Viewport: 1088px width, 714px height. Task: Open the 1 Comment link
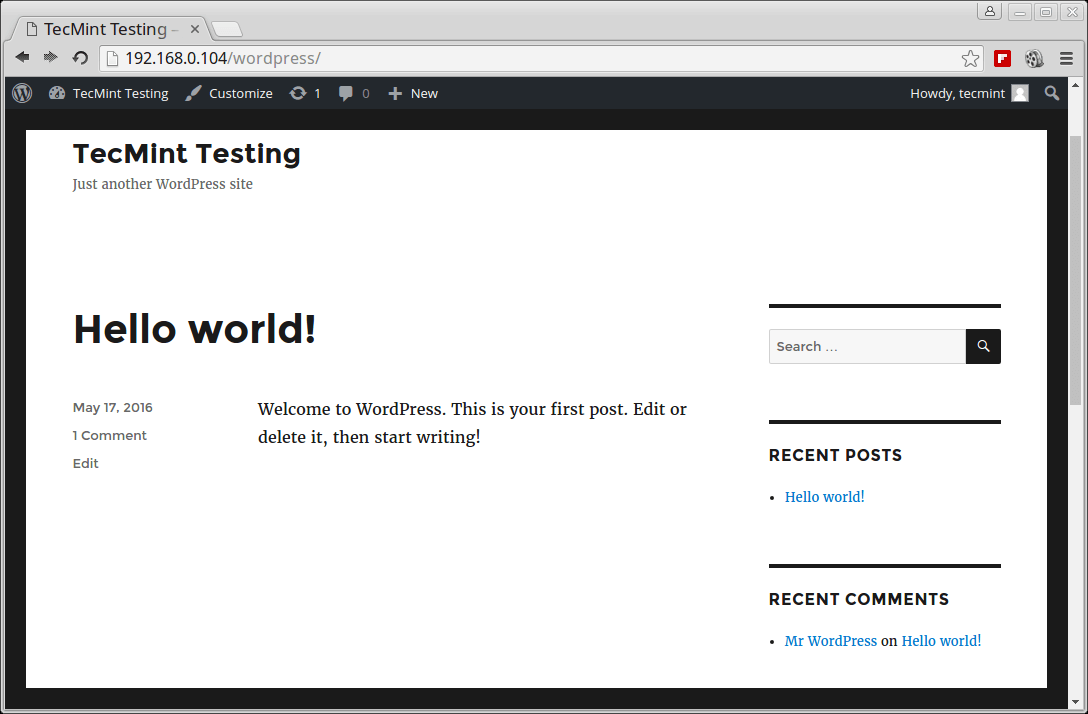click(x=110, y=435)
